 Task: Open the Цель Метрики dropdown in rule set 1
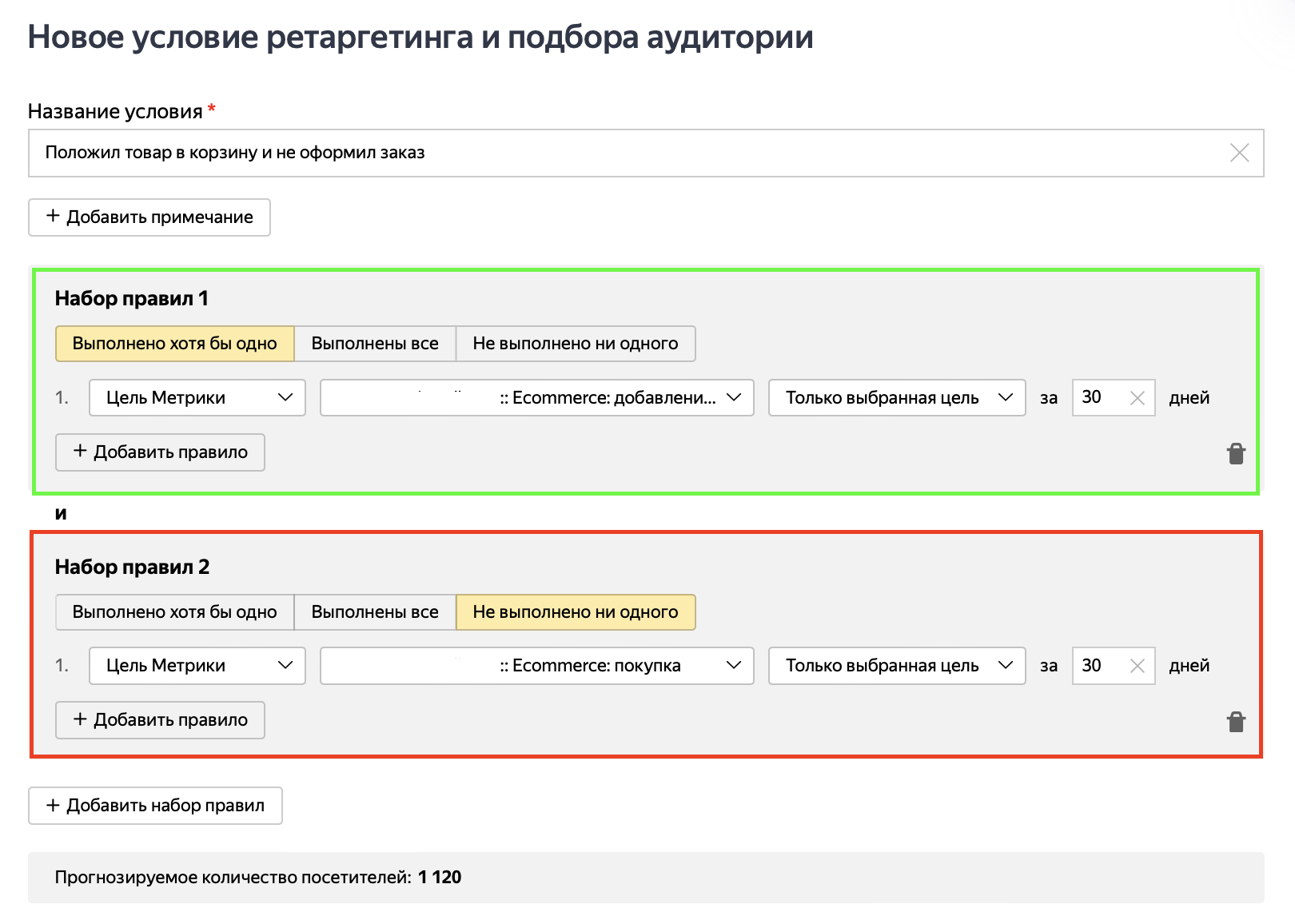point(196,397)
